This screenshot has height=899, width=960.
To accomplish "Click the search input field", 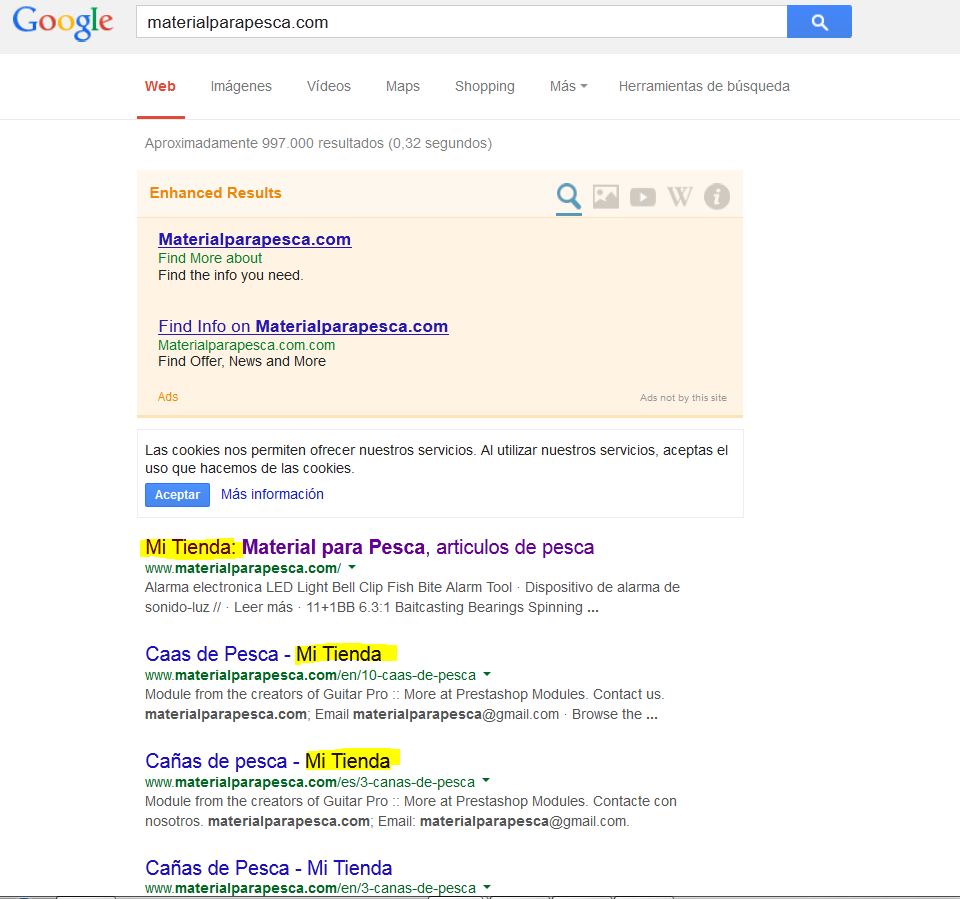I will tap(461, 22).
